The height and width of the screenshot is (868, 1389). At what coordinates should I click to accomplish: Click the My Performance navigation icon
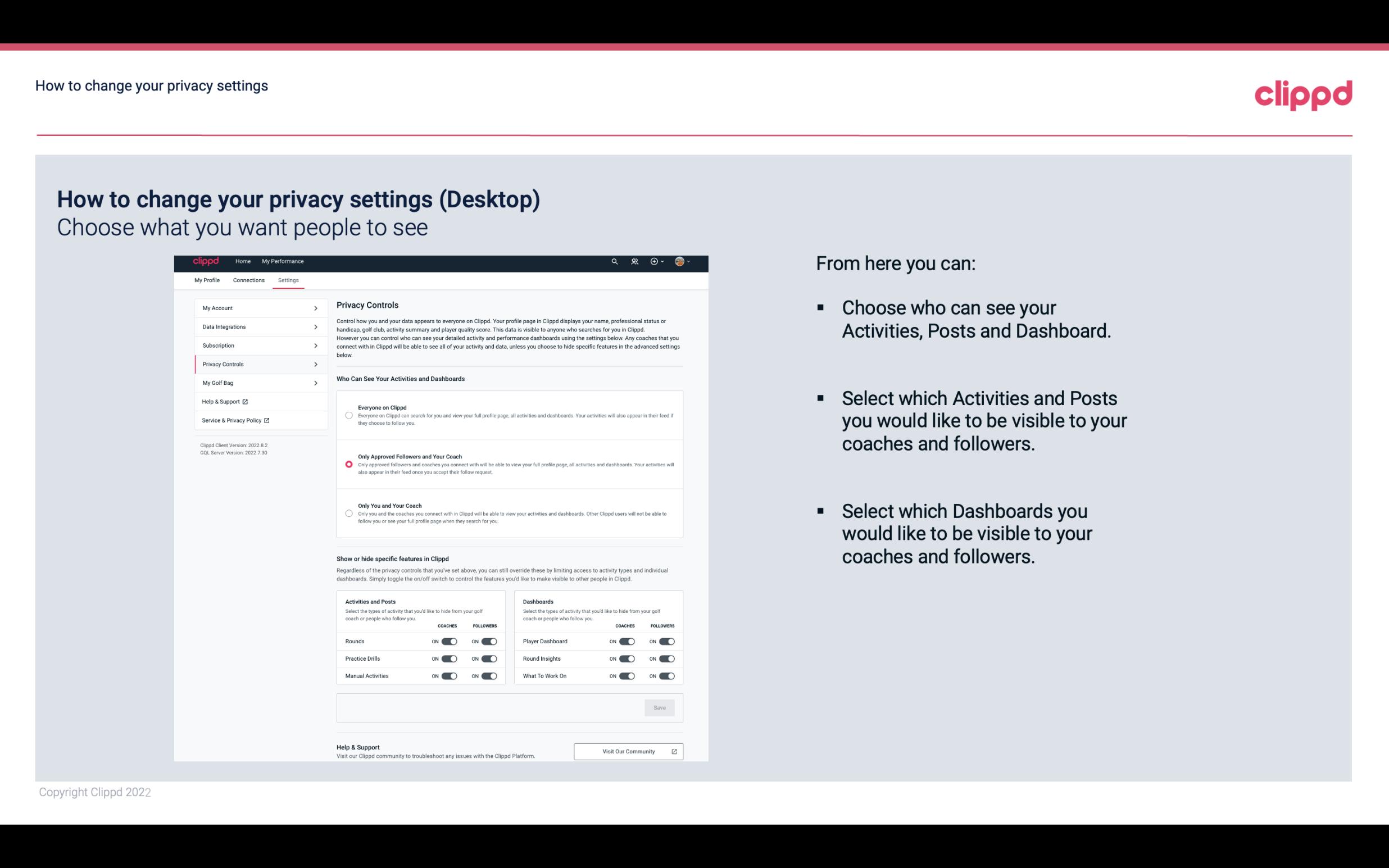[x=283, y=261]
